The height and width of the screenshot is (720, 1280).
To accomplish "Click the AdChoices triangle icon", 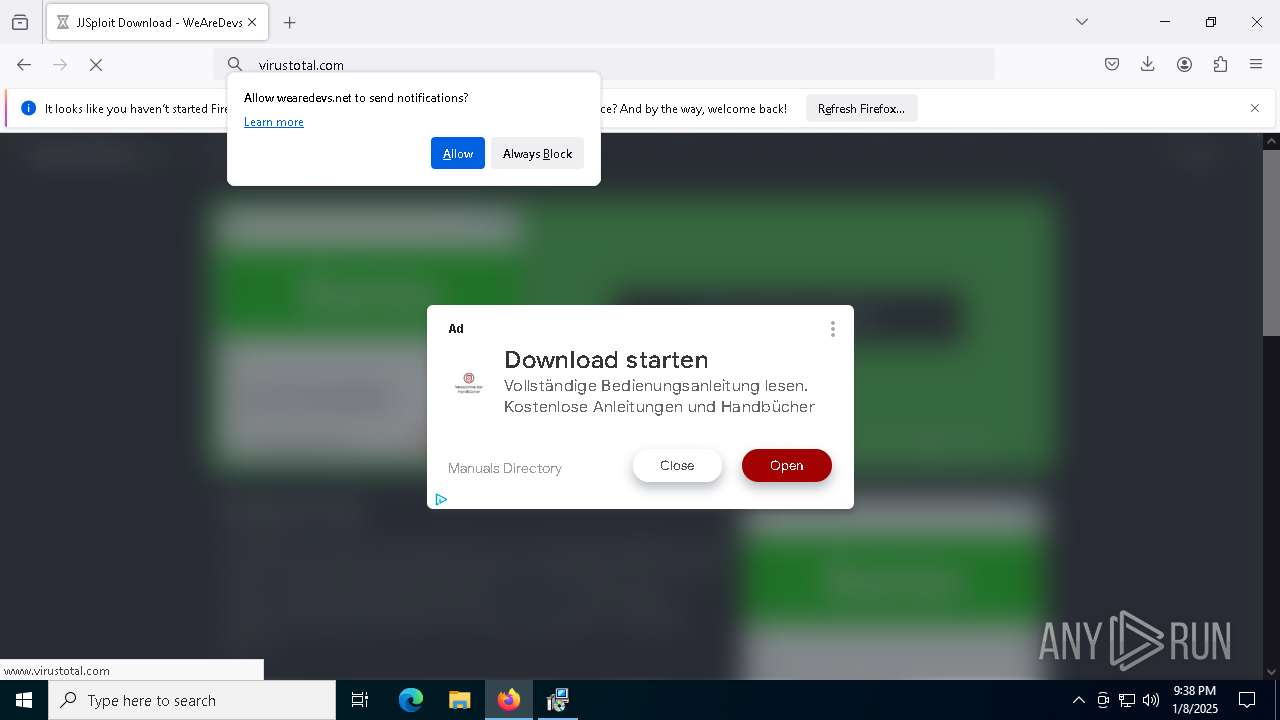I will [x=441, y=499].
